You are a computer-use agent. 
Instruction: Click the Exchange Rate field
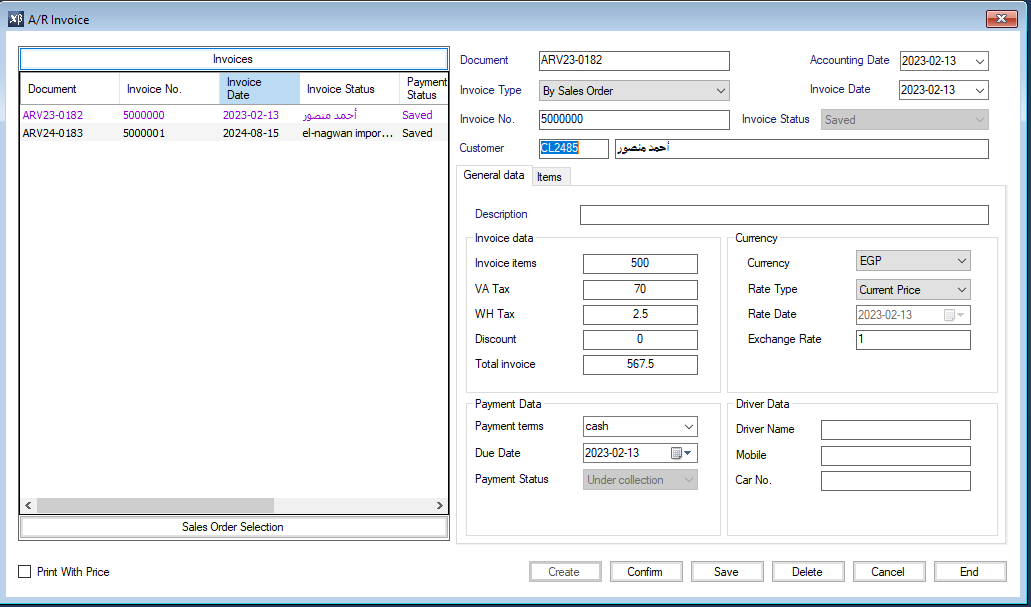point(913,339)
